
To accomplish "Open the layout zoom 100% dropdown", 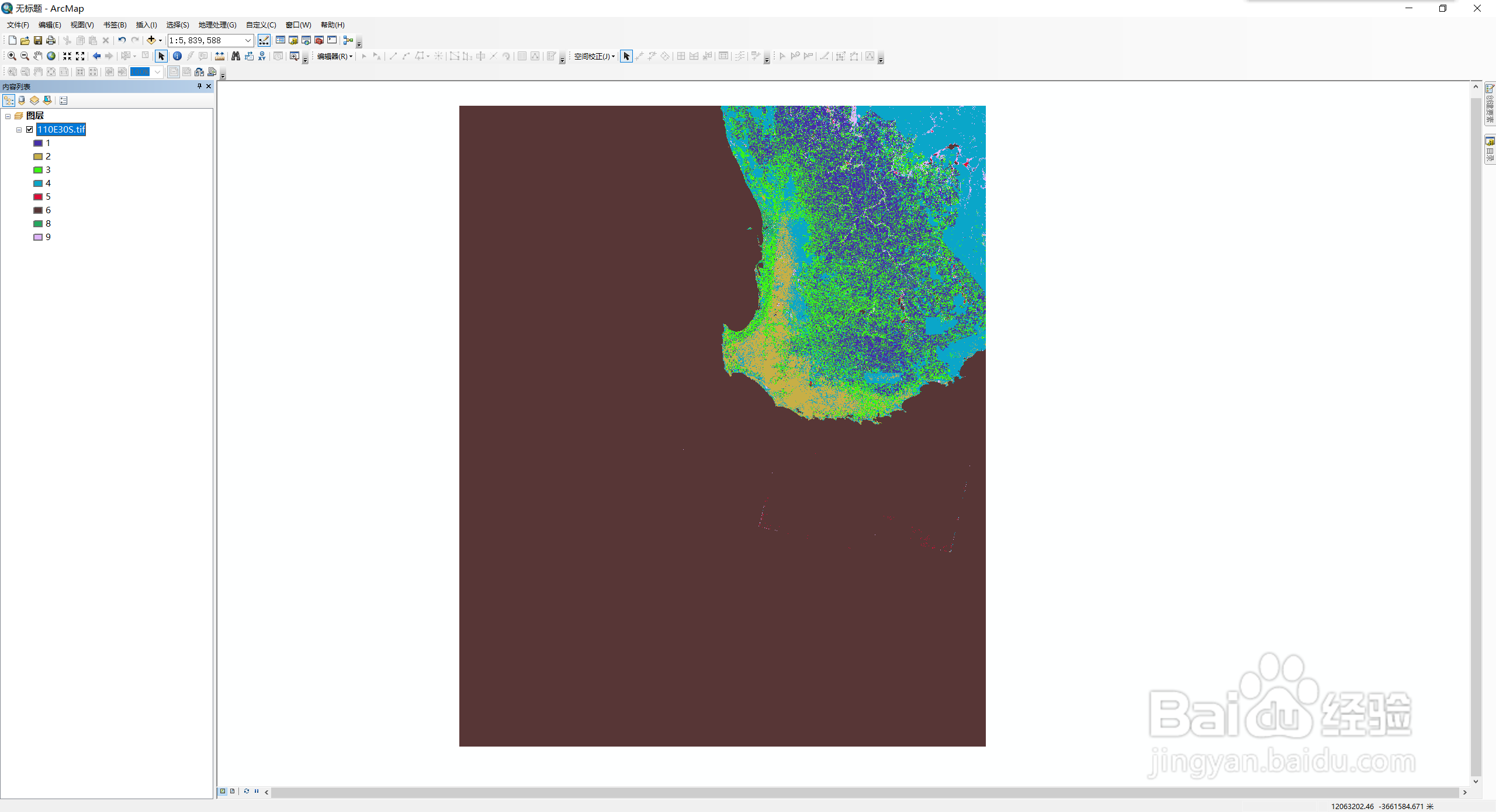I will tap(157, 72).
